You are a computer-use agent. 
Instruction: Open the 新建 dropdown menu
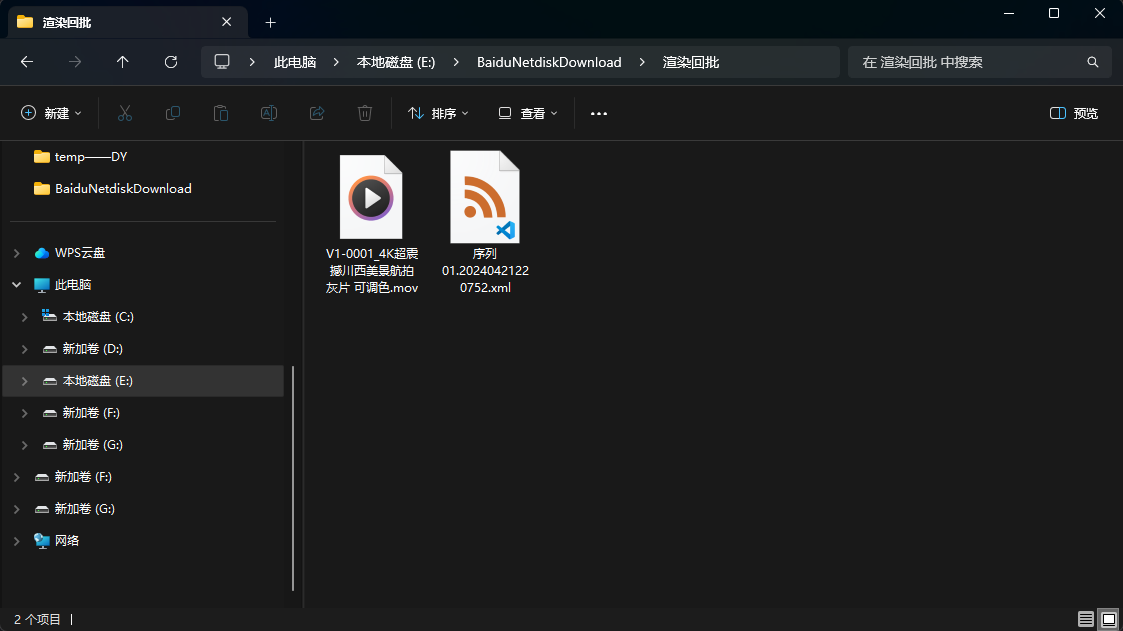51,113
